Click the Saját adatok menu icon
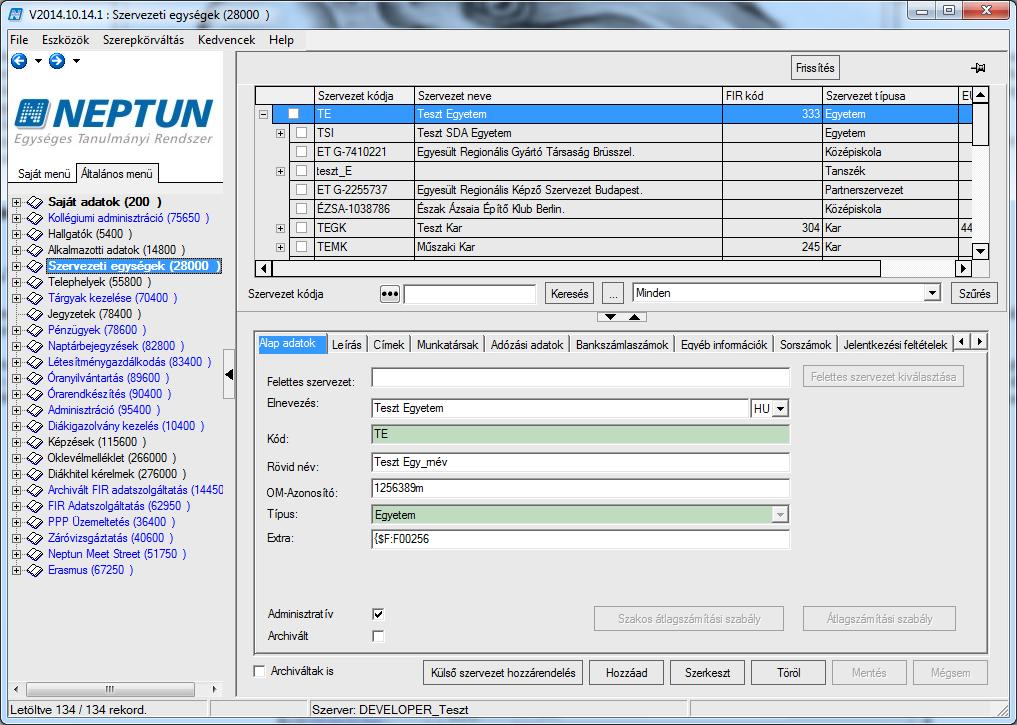The width and height of the screenshot is (1017, 725). 34,202
